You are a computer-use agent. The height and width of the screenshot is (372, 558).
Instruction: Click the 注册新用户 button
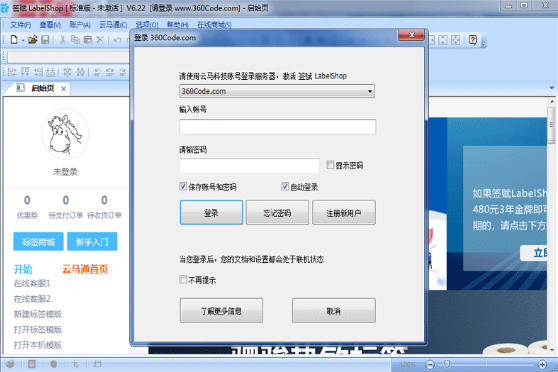344,213
